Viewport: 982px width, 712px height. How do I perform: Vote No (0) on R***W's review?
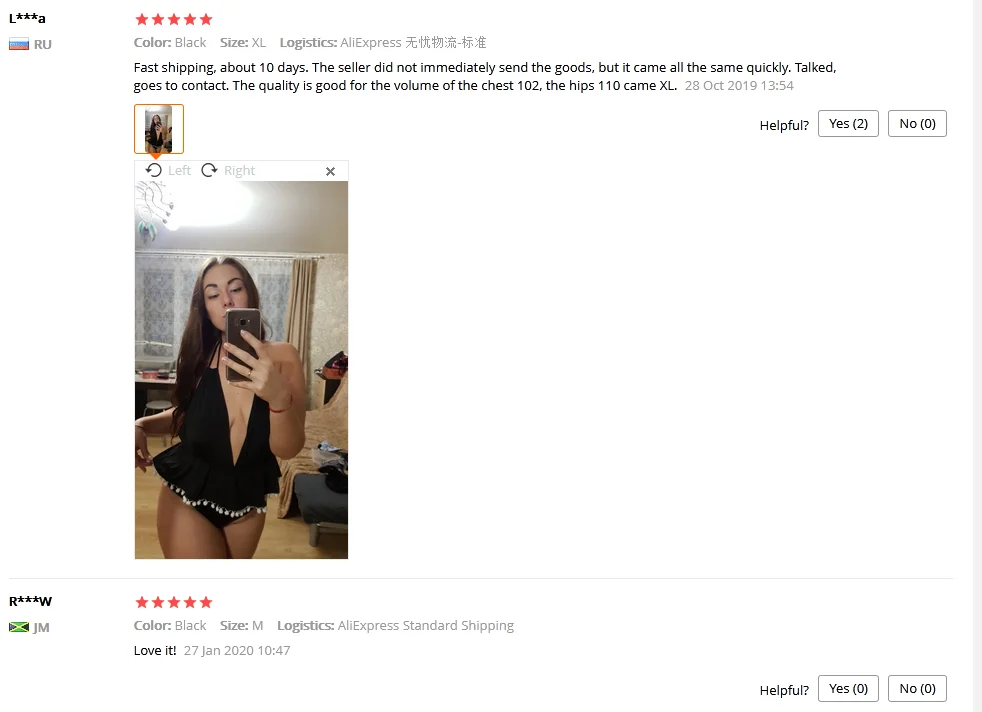pyautogui.click(x=917, y=689)
